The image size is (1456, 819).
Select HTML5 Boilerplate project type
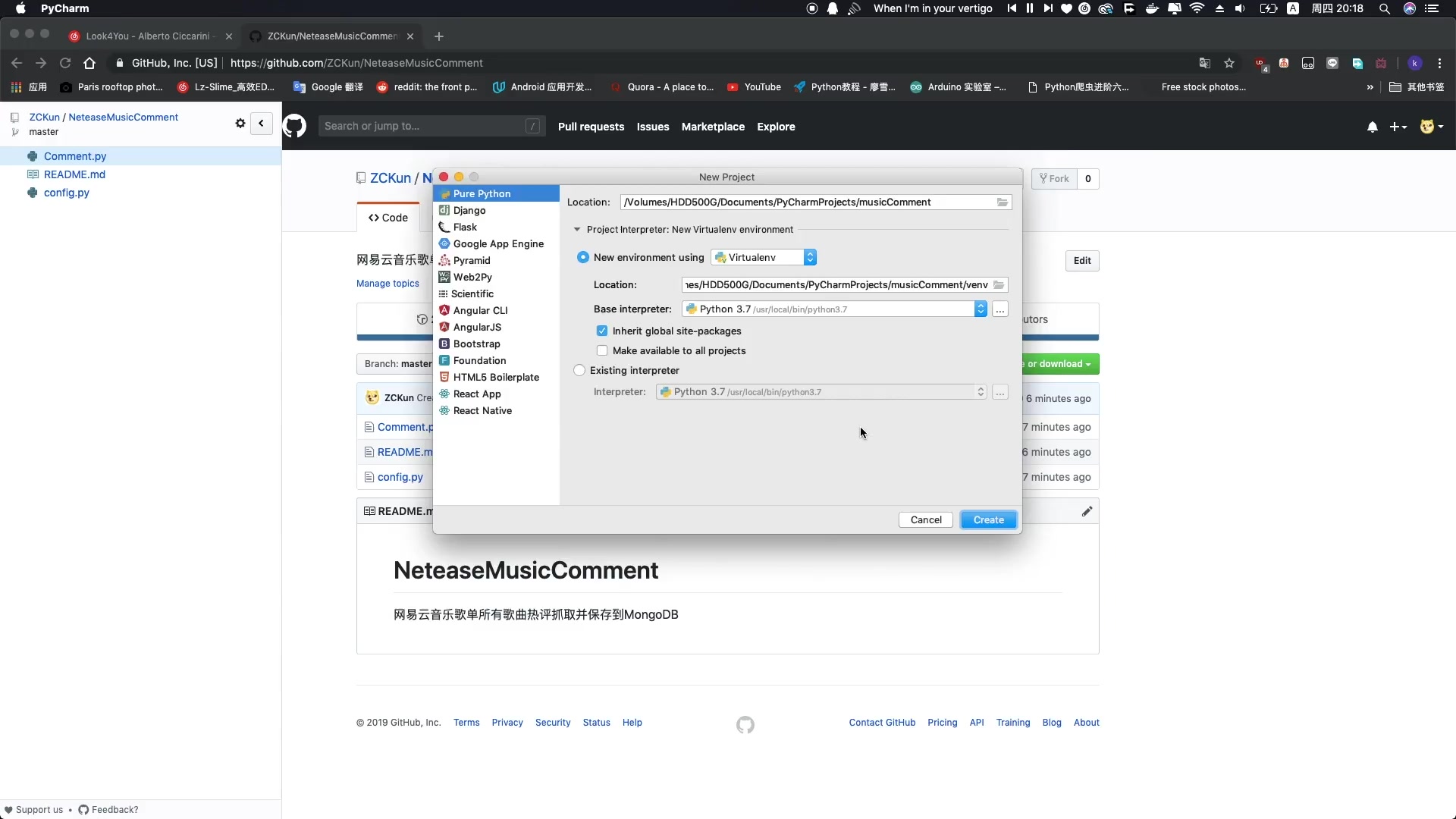(496, 377)
